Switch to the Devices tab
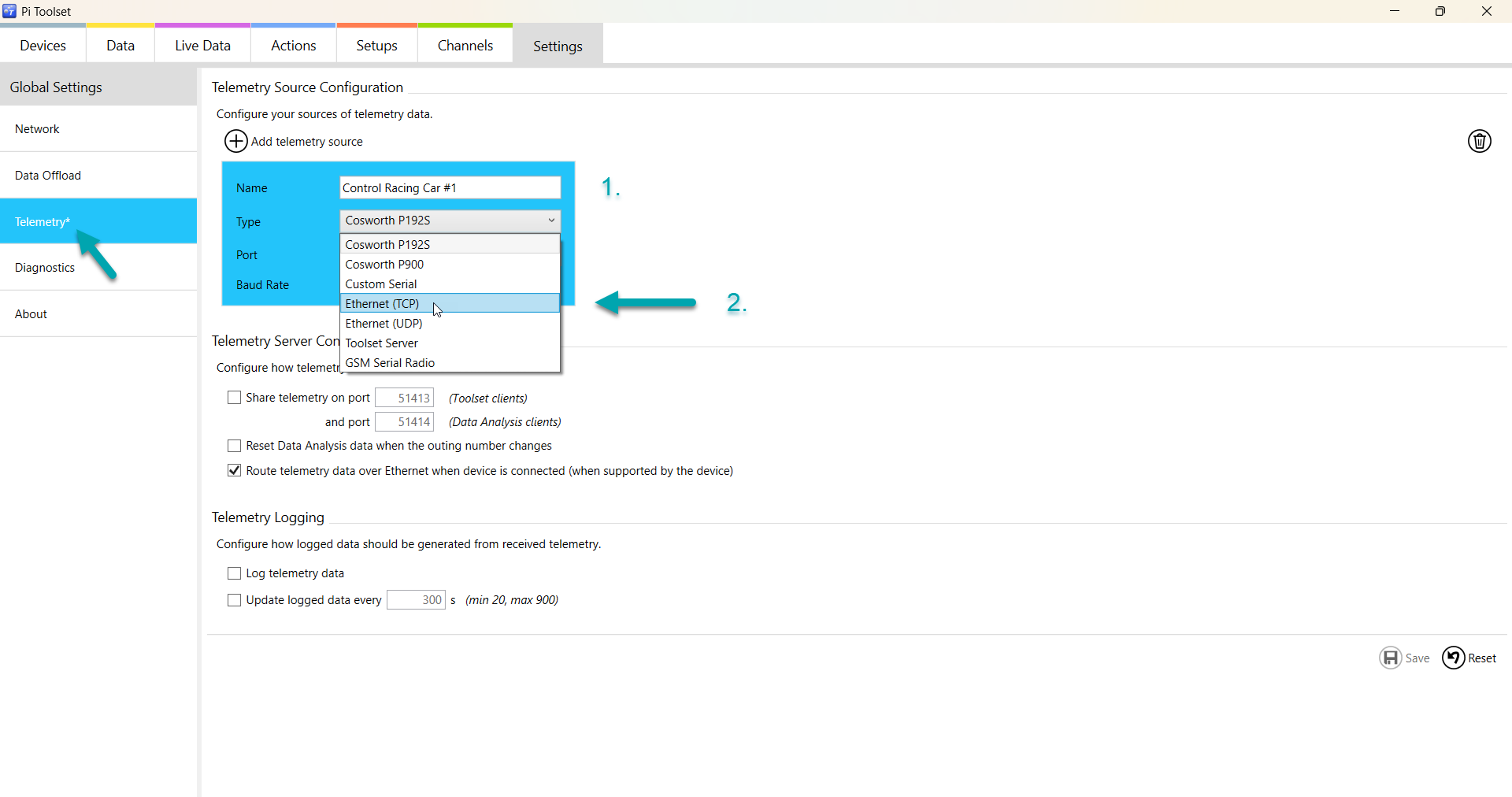This screenshot has height=797, width=1512. 43,46
